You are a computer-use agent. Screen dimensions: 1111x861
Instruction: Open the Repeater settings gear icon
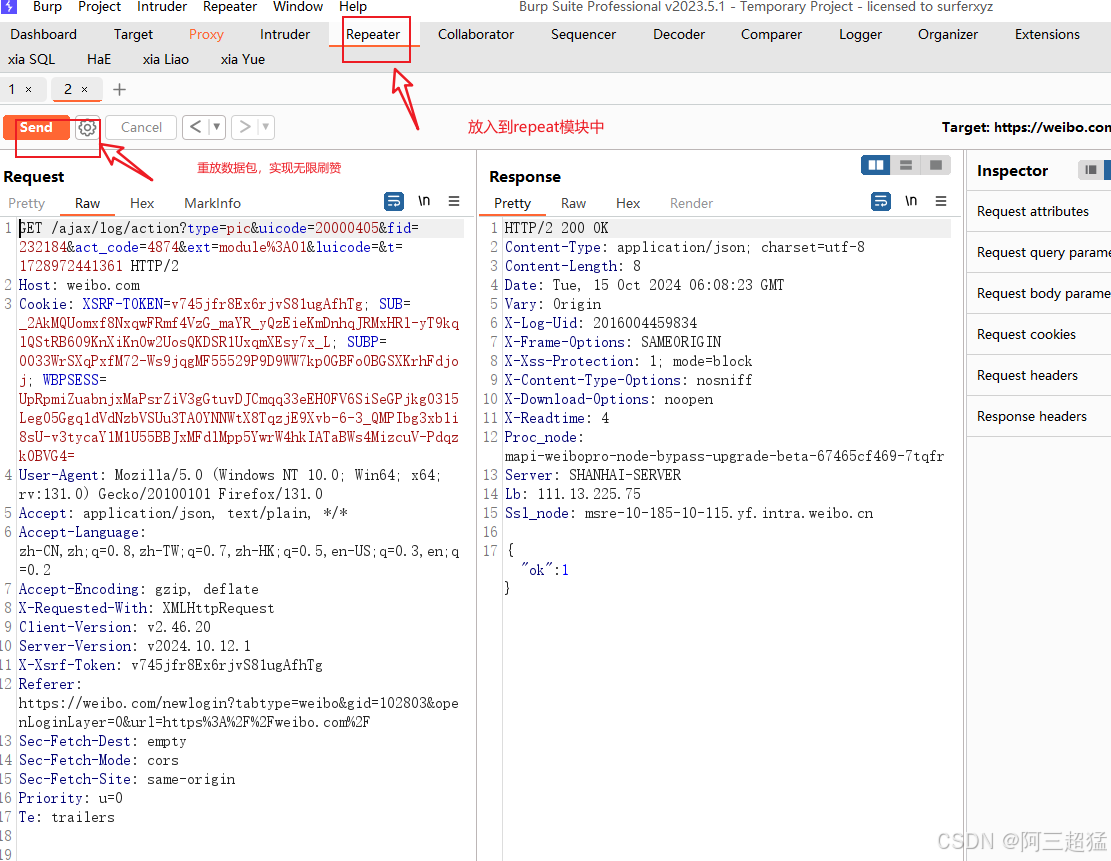click(87, 128)
